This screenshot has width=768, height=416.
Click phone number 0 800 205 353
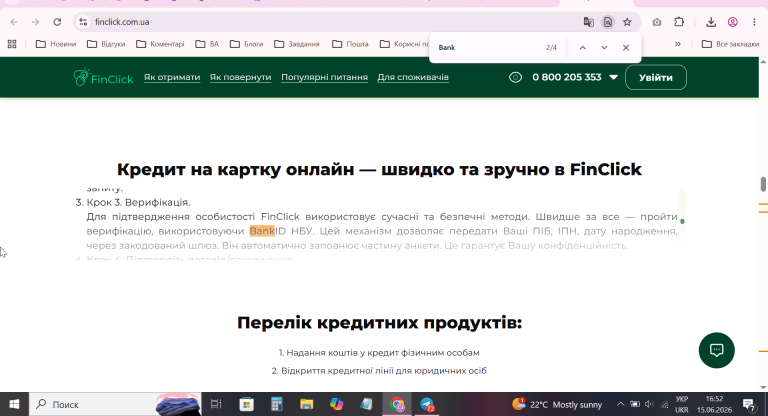click(567, 77)
